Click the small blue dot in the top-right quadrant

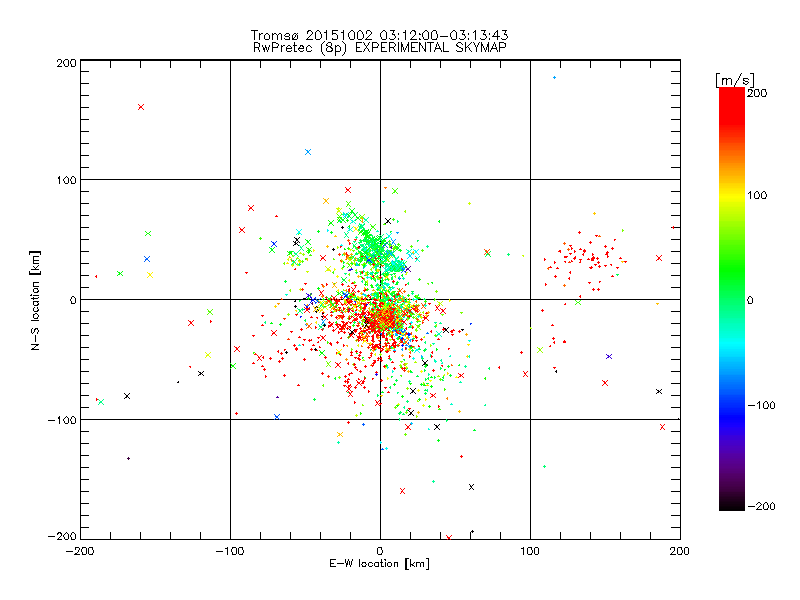click(555, 78)
